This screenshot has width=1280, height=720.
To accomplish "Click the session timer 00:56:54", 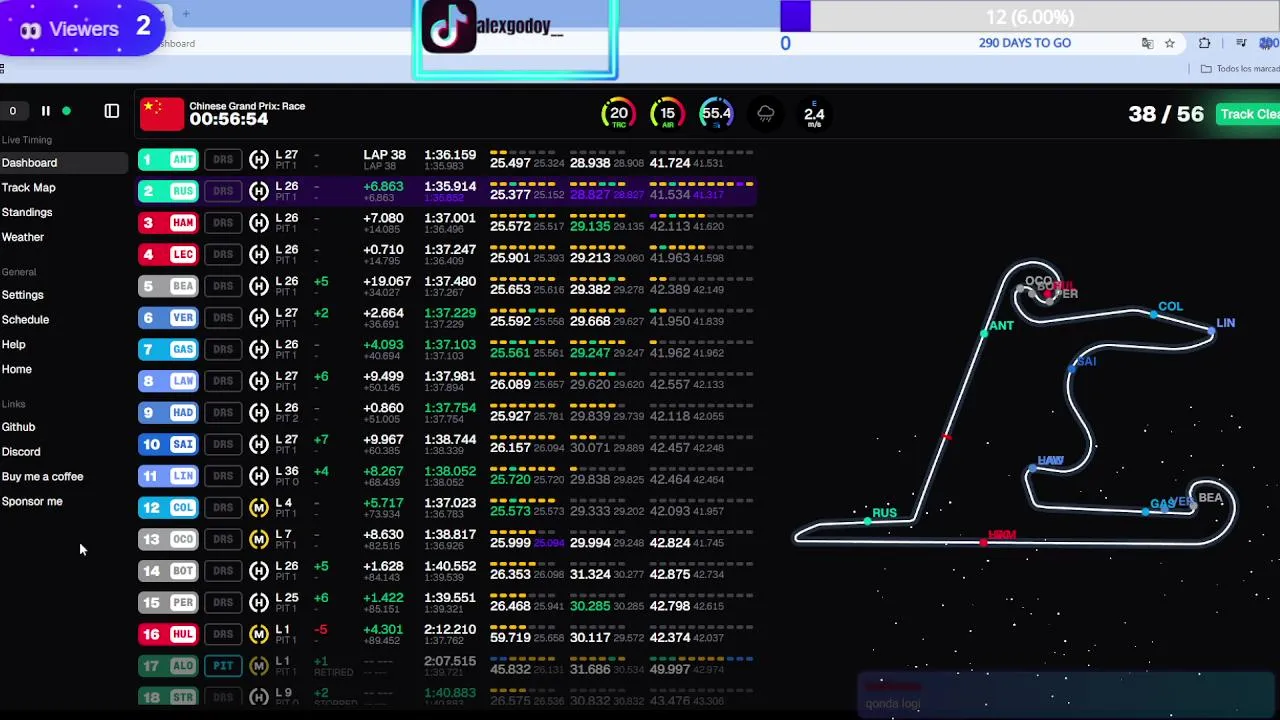I will tap(229, 119).
